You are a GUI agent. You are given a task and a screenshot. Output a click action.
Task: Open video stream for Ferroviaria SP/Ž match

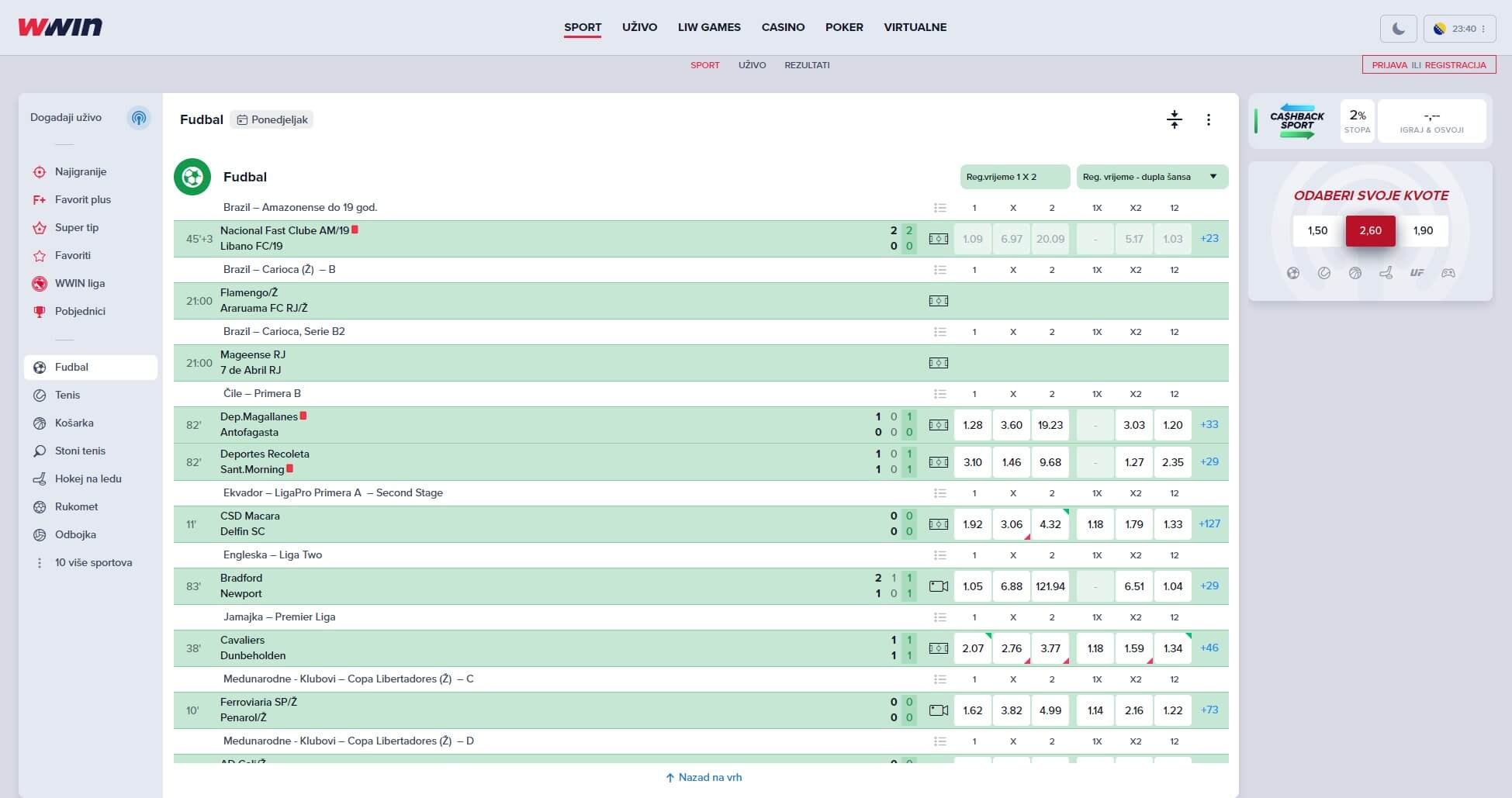[x=939, y=710]
